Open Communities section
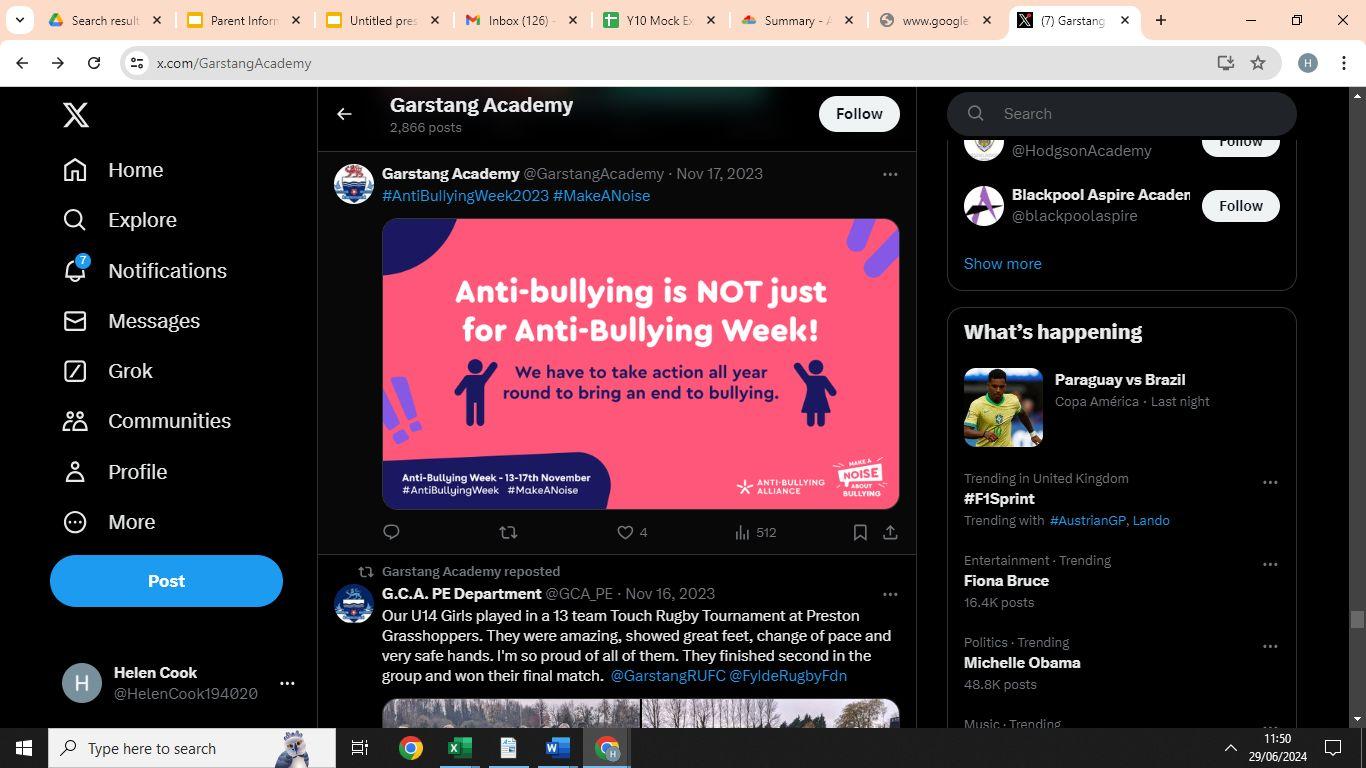 (147, 421)
